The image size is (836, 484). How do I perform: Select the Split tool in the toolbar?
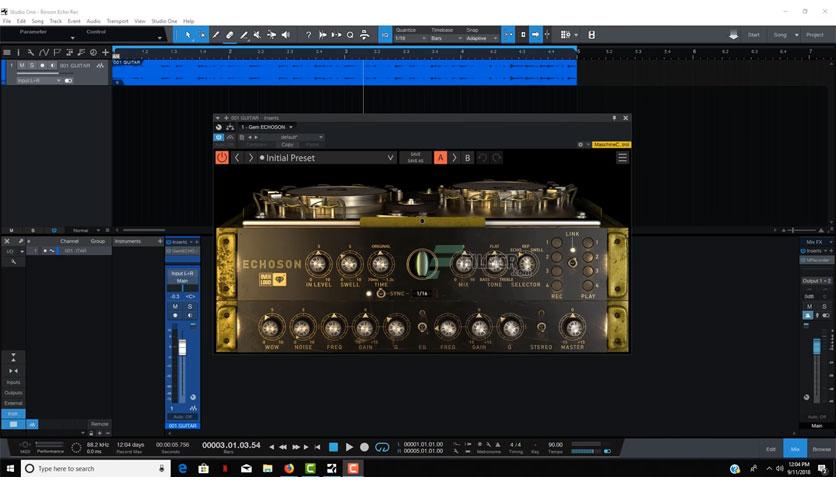tap(215, 35)
